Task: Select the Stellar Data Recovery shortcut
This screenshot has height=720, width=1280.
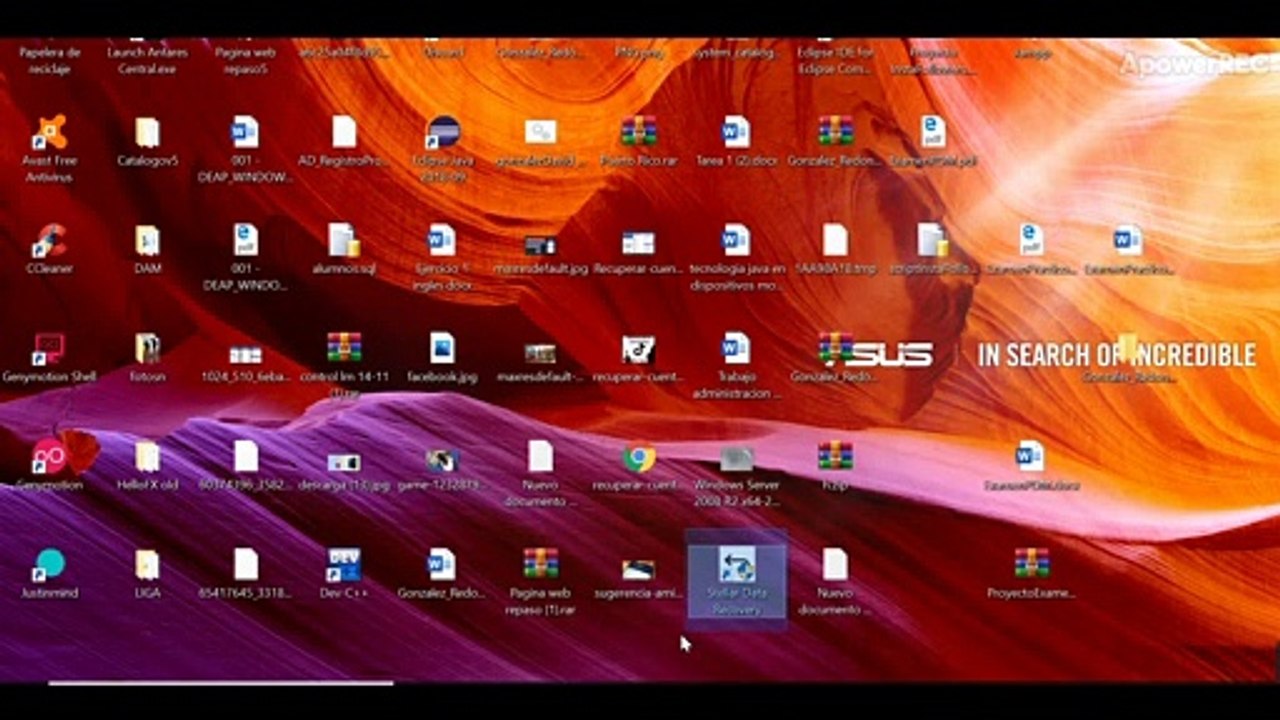Action: (x=737, y=581)
